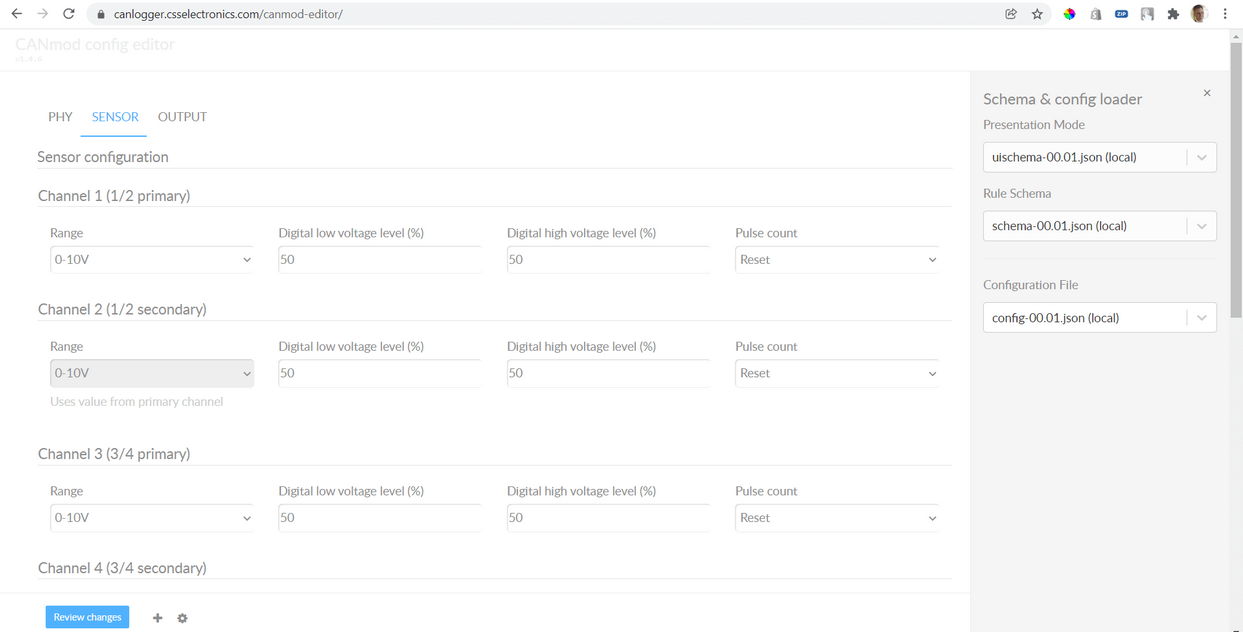Click the Channel 3 (3/4 primary) heading
The image size is (1243, 632).
pyautogui.click(x=114, y=454)
